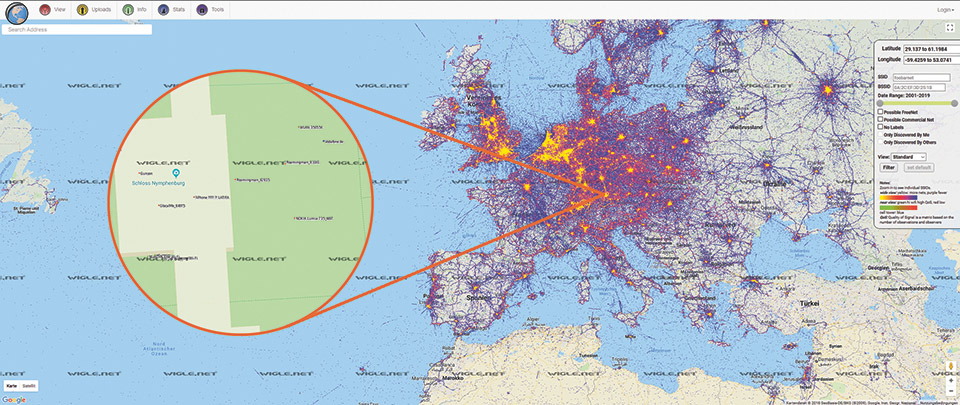
Task: Click the blue Stats menu icon
Action: (x=163, y=10)
